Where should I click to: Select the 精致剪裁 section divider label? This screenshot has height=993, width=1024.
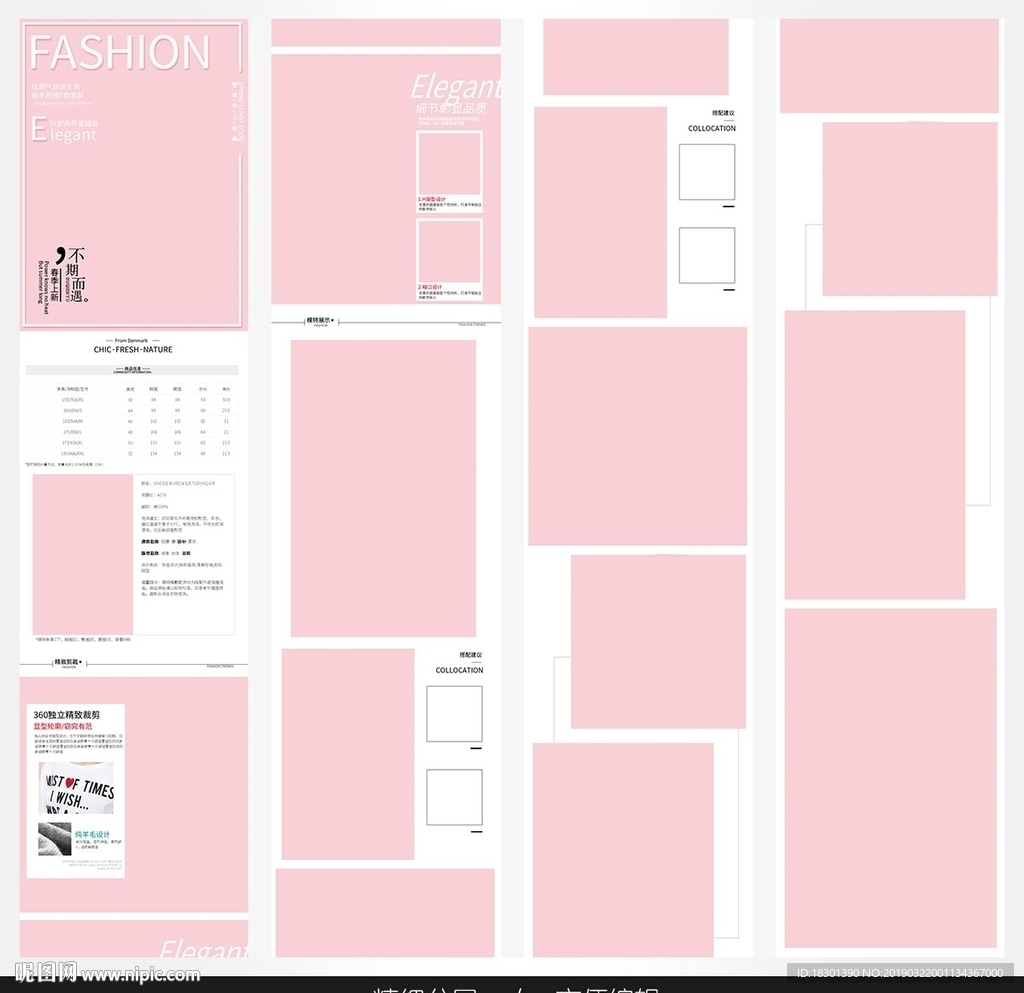pyautogui.click(x=68, y=662)
